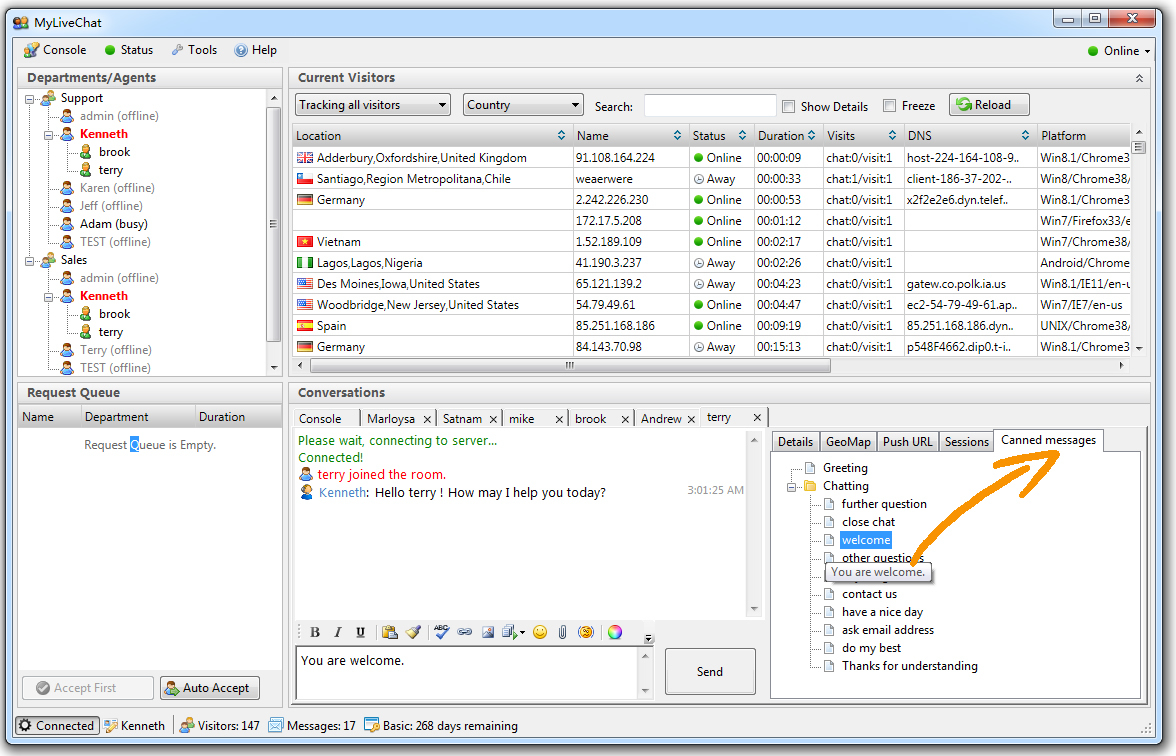This screenshot has width=1176, height=756.
Task: Open the Online status dropdown
Action: (x=1119, y=51)
